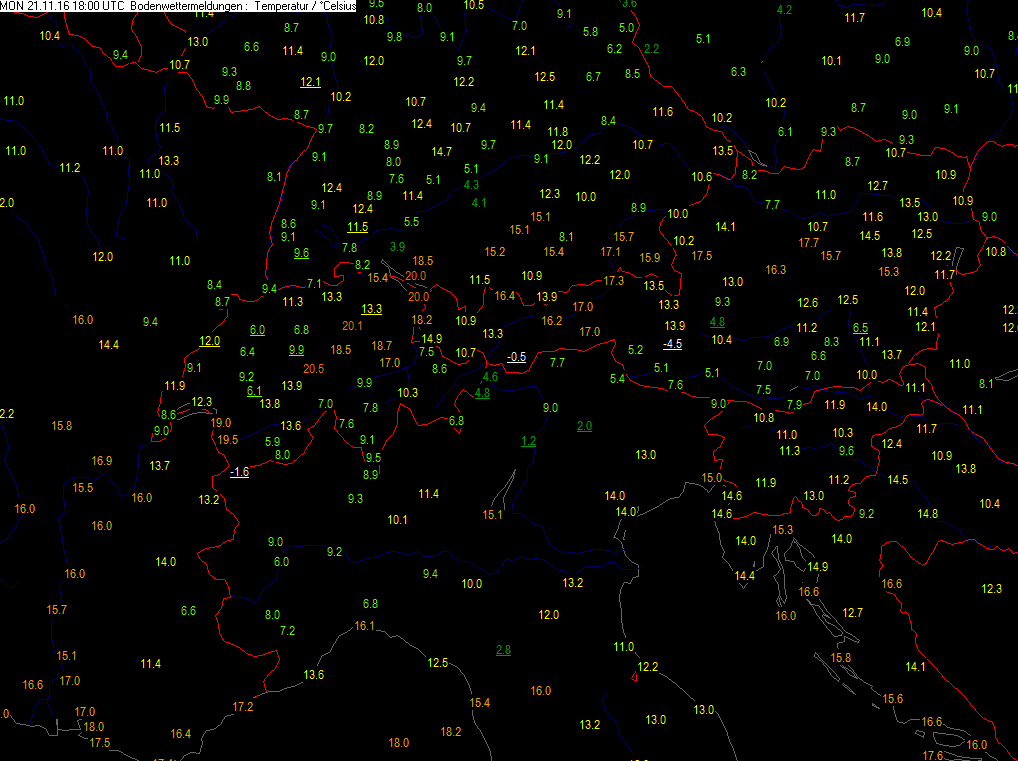This screenshot has width=1018, height=761.
Task: Click the green 6.4 value
Action: (x=247, y=352)
